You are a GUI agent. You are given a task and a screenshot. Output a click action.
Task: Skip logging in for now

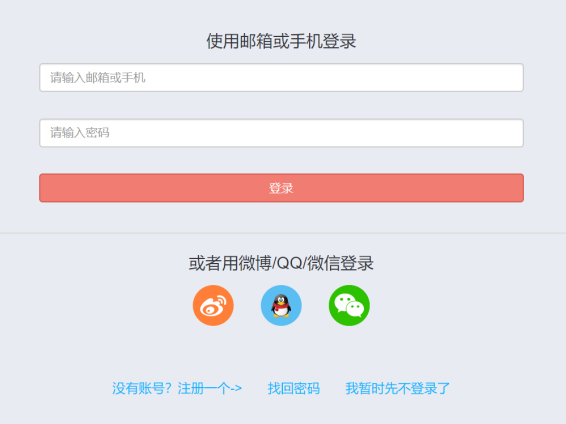[x=397, y=389]
